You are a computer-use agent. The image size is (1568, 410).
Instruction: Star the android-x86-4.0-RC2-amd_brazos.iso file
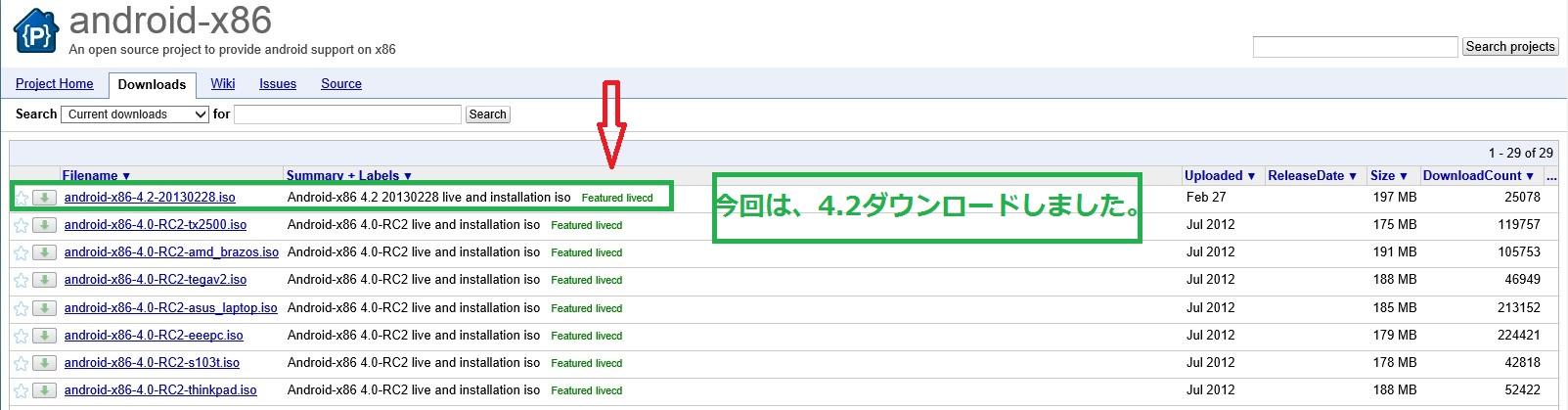click(22, 252)
